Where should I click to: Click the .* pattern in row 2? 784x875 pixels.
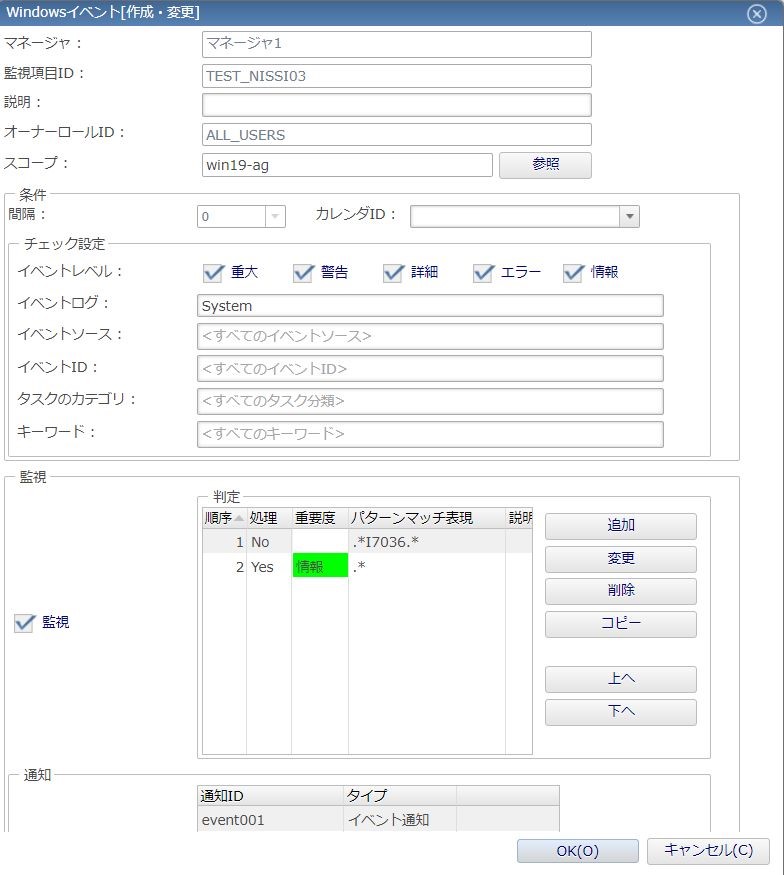427,567
